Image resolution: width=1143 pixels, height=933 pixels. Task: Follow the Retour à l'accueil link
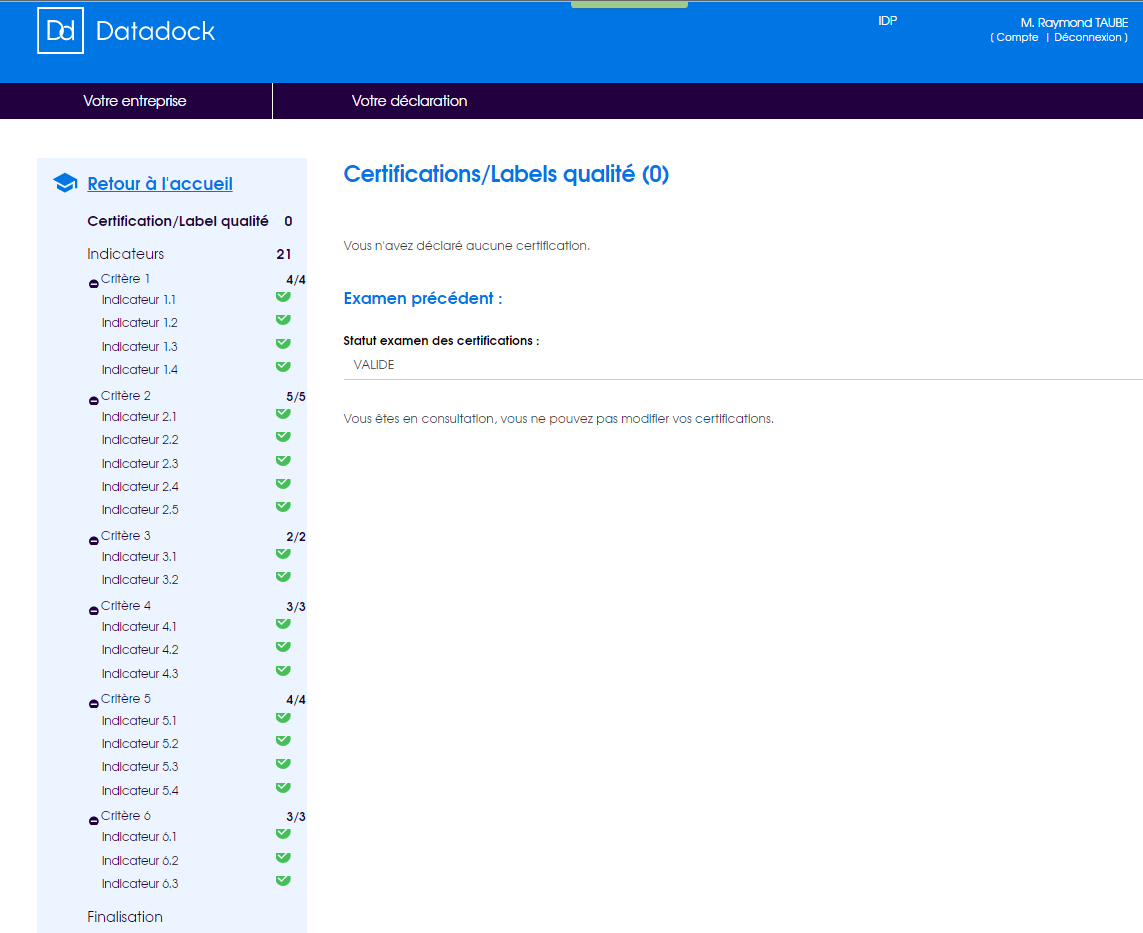160,184
